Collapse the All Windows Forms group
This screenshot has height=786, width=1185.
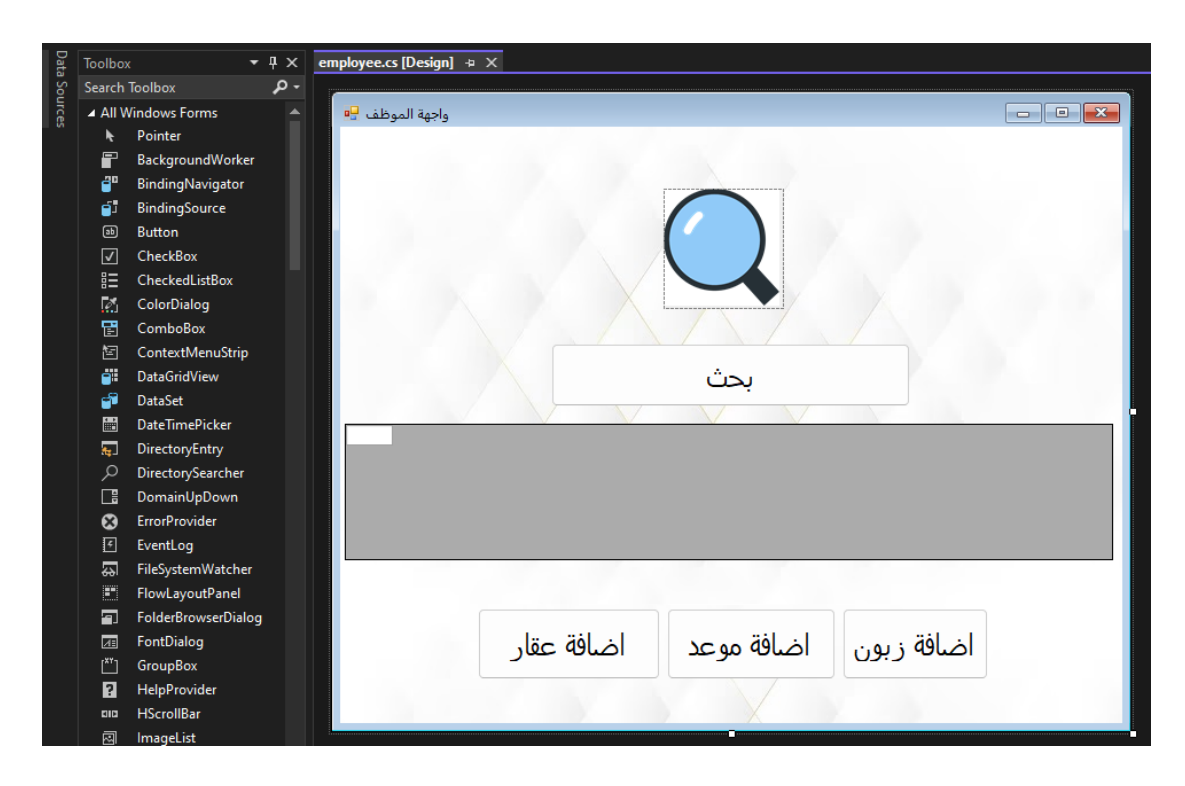tap(92, 113)
